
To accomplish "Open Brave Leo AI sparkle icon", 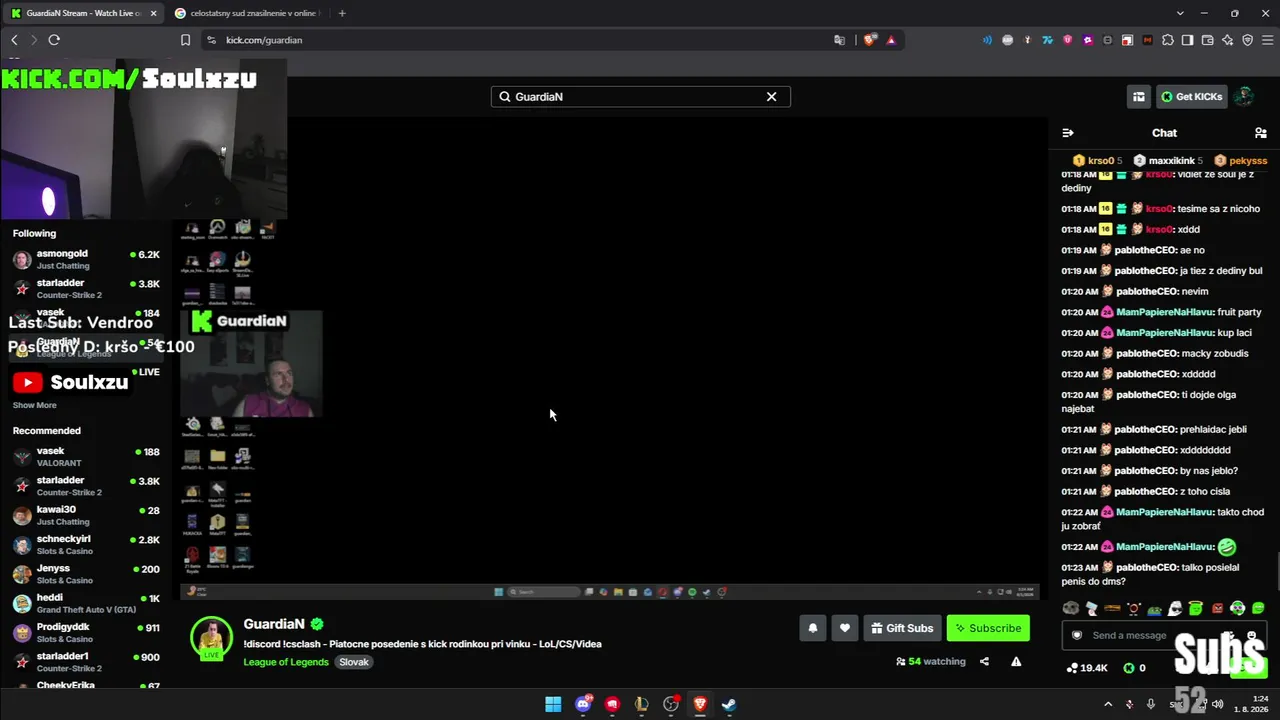I will [1227, 40].
